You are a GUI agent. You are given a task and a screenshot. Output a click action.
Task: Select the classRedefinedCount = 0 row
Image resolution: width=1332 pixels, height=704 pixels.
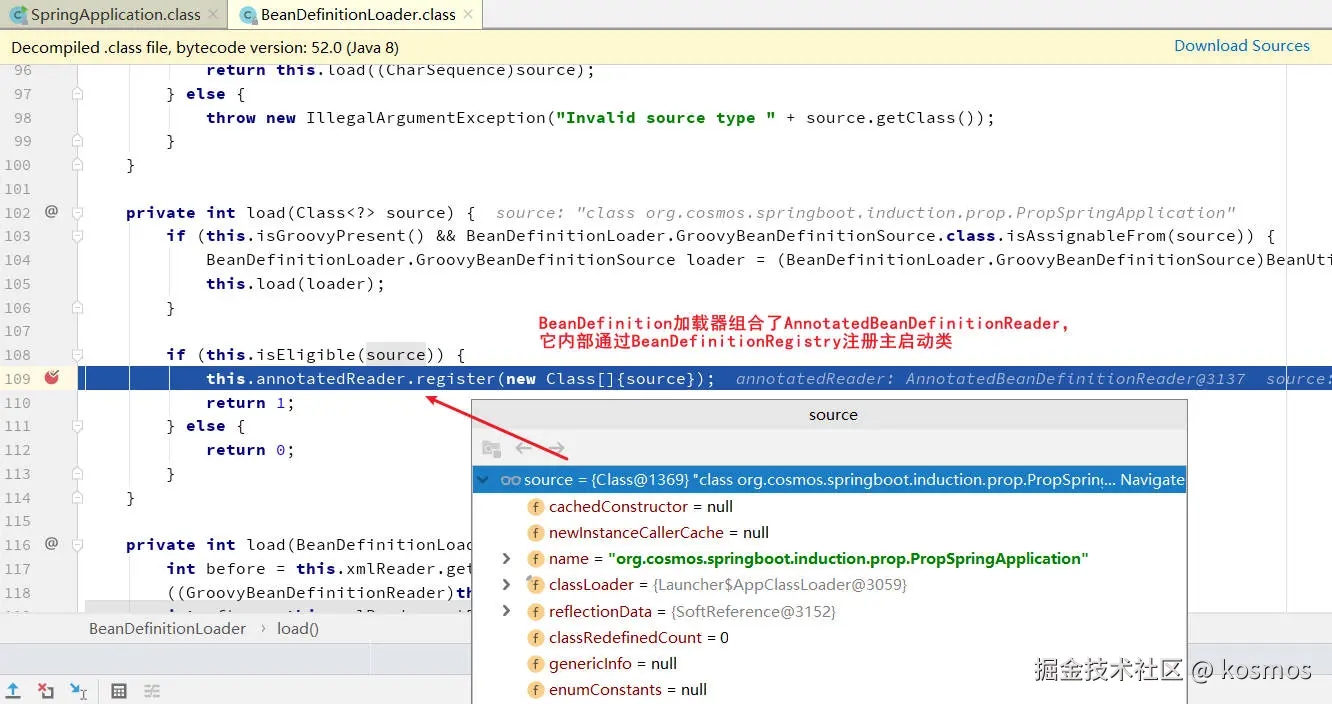829,637
